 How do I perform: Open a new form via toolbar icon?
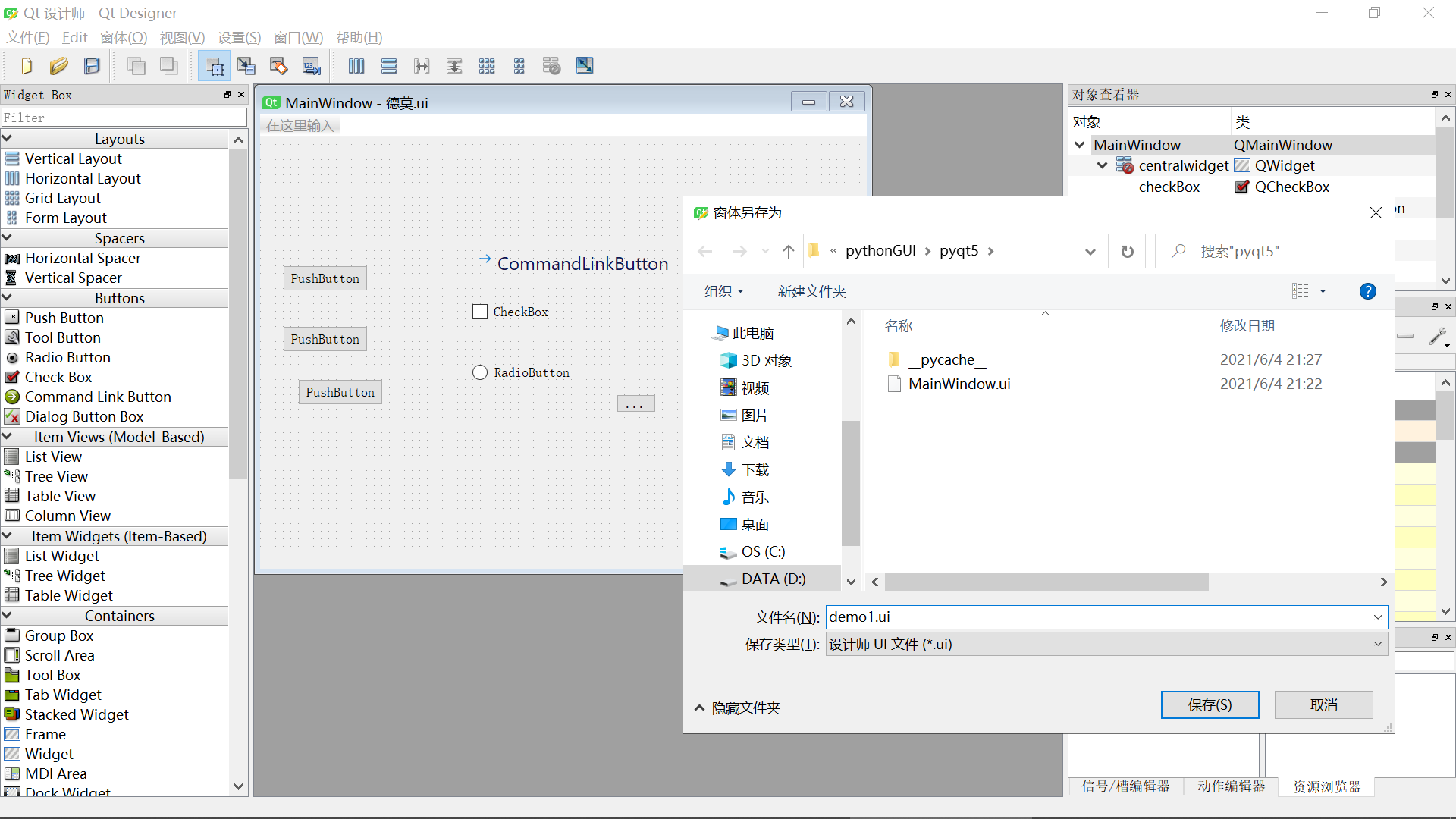27,65
